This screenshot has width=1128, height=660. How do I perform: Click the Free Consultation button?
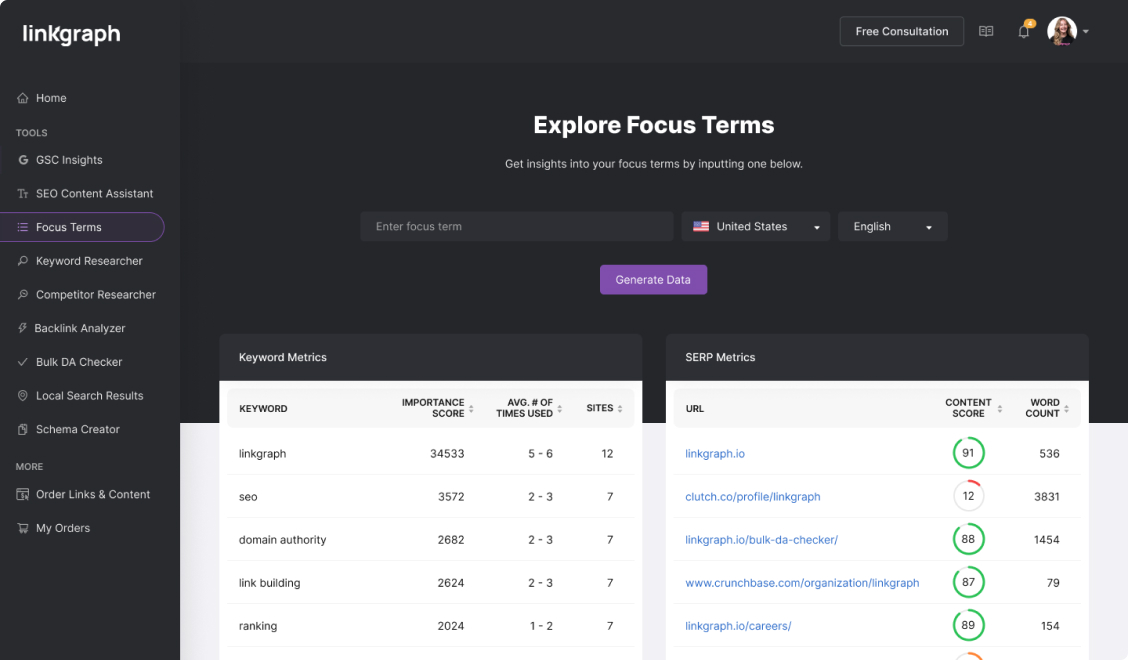tap(901, 32)
